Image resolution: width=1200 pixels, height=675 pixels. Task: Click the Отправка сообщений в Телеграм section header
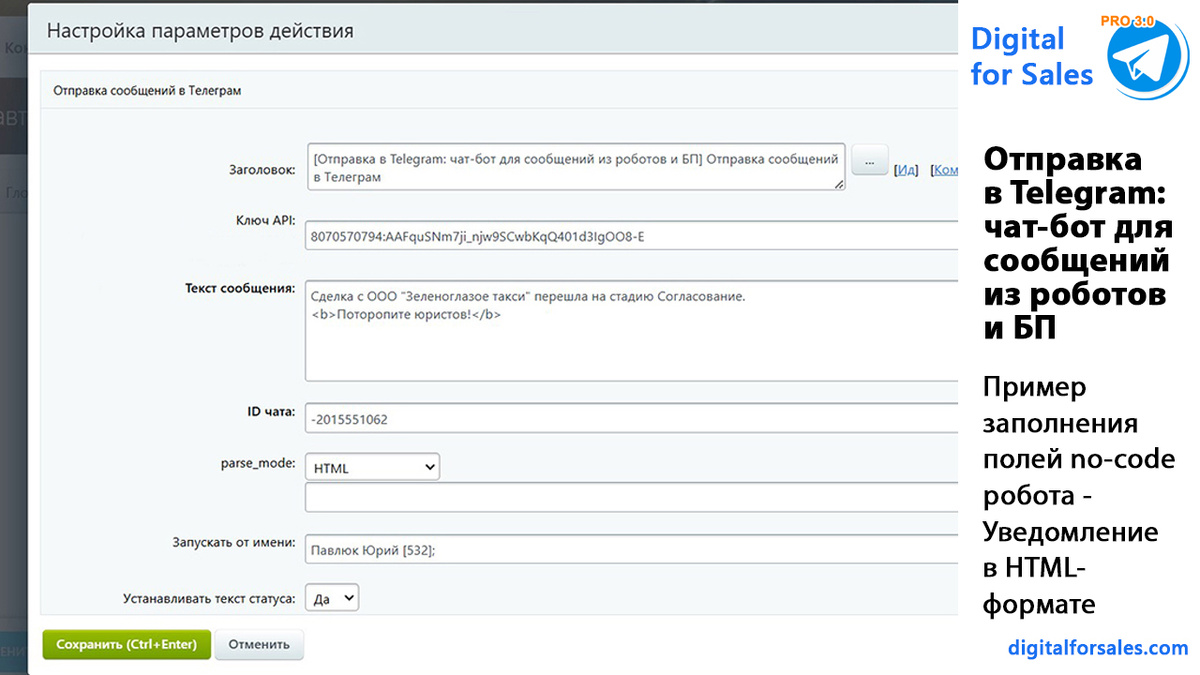click(x=147, y=90)
